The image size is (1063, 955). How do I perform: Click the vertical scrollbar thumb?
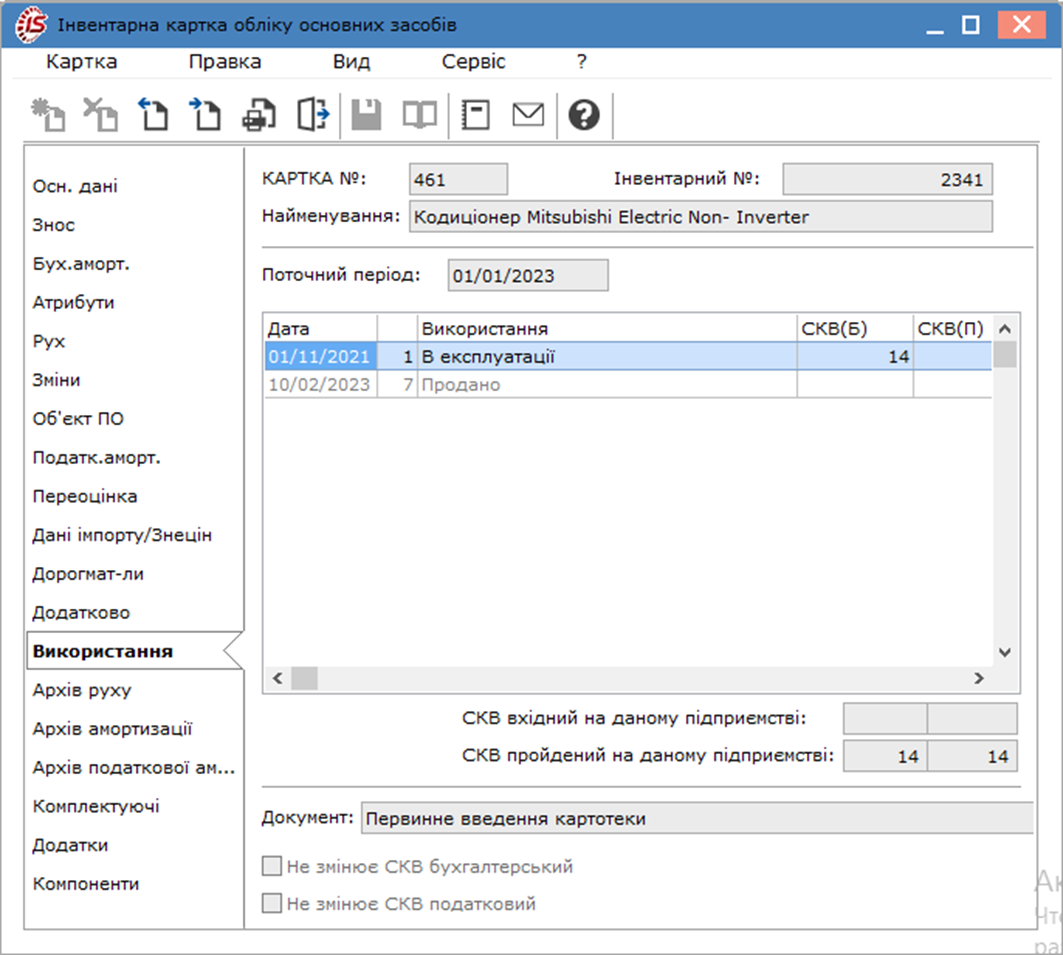coord(1005,354)
